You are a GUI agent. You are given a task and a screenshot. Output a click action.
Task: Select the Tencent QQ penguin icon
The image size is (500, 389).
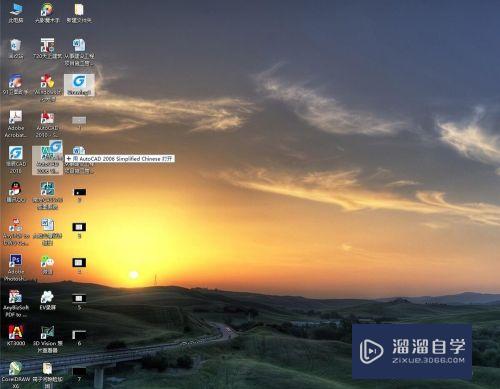pyautogui.click(x=16, y=192)
